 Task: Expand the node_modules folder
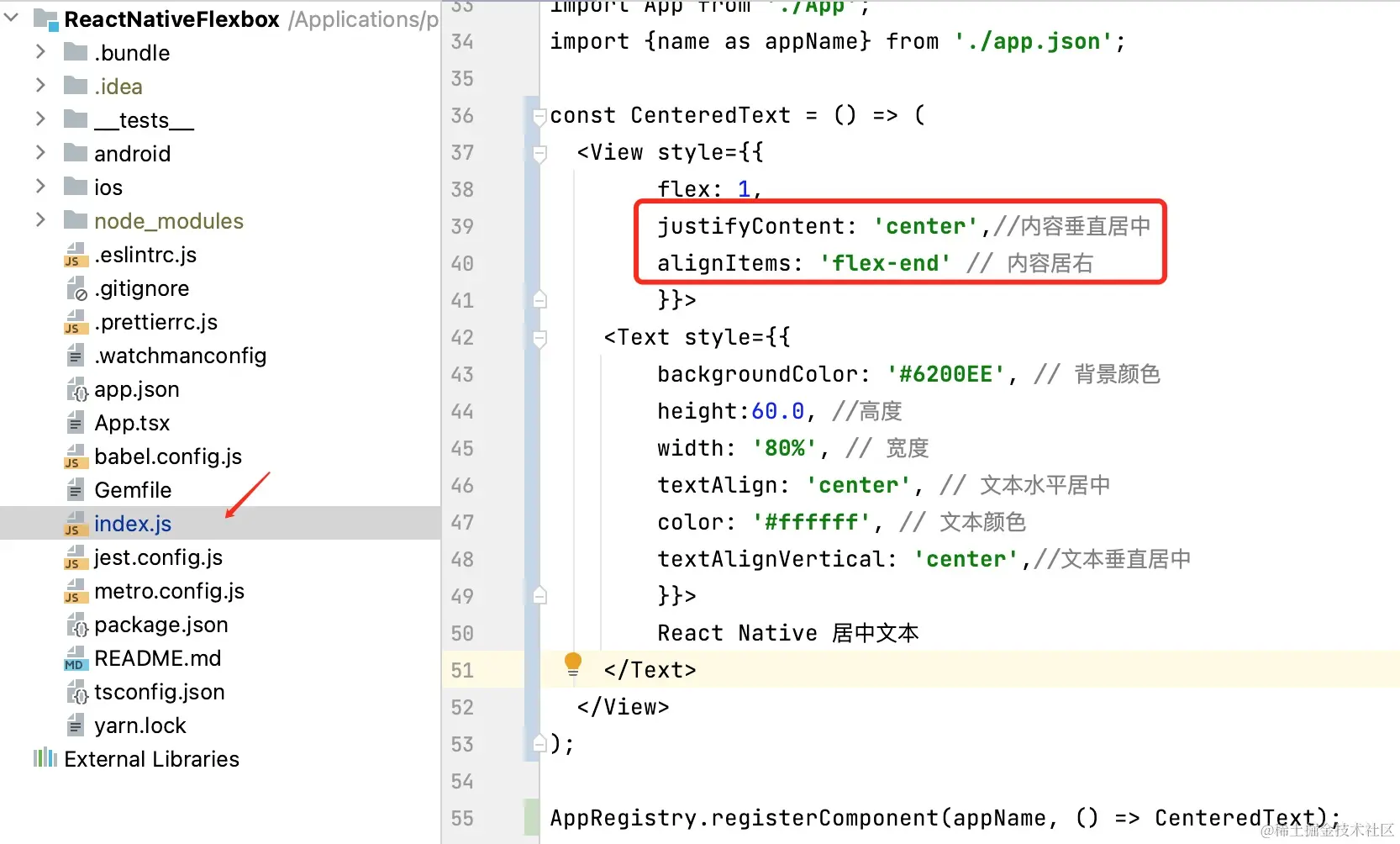pos(40,220)
